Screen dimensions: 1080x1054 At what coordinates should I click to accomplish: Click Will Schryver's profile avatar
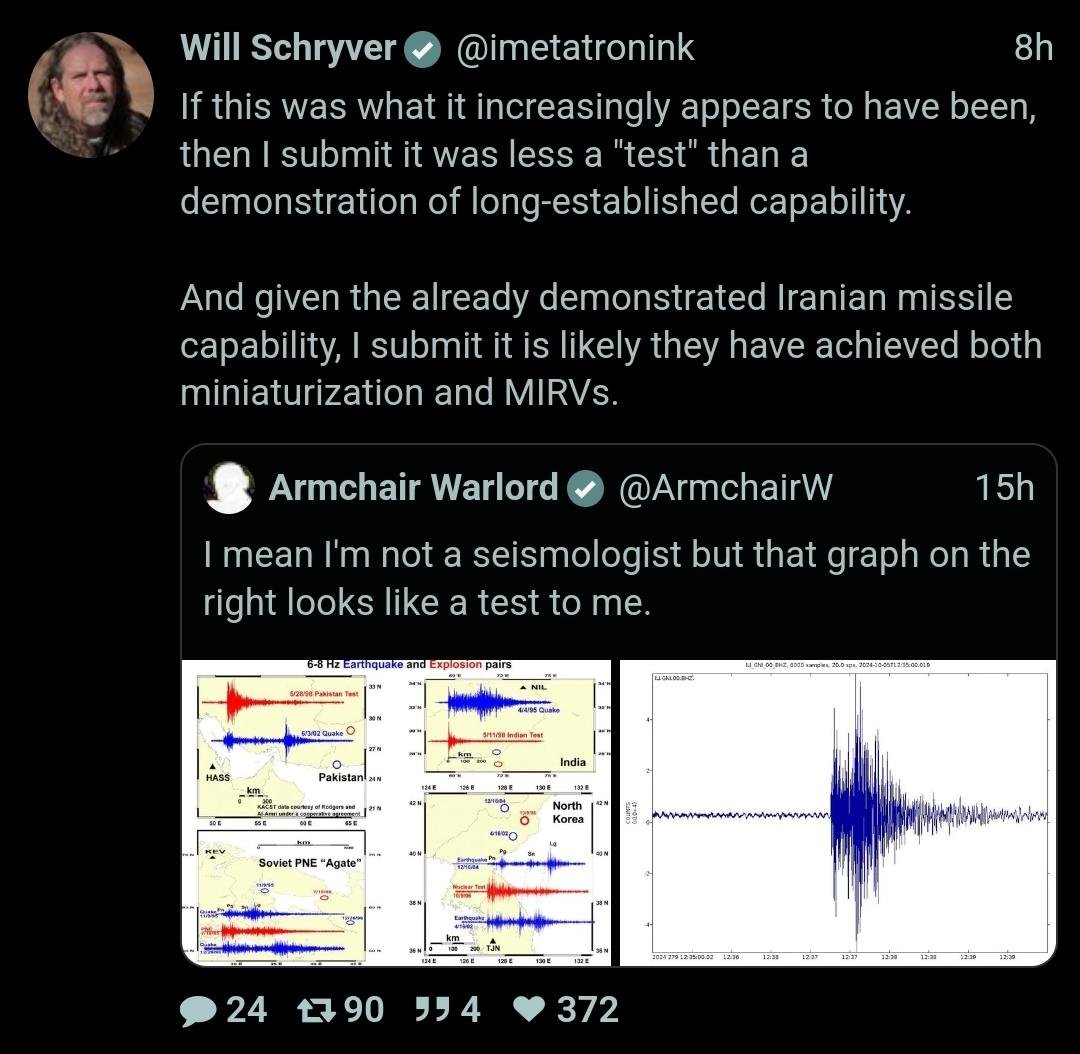point(90,95)
